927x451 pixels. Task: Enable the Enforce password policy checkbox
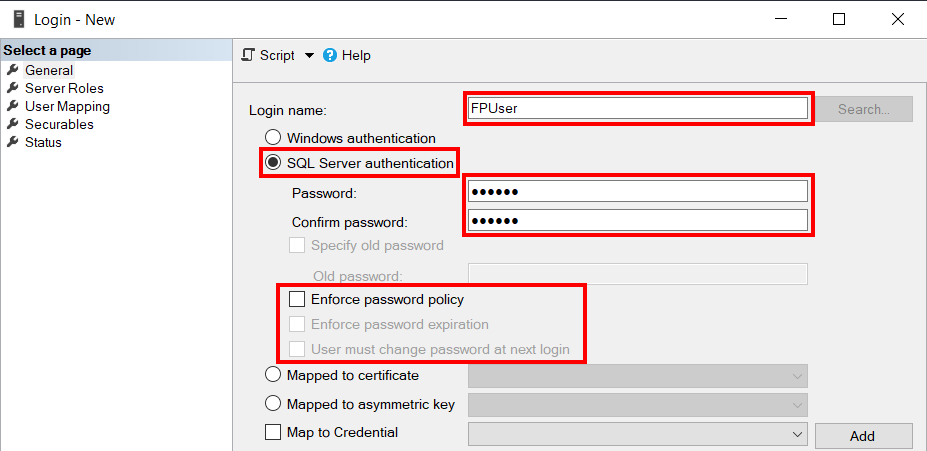[x=297, y=299]
